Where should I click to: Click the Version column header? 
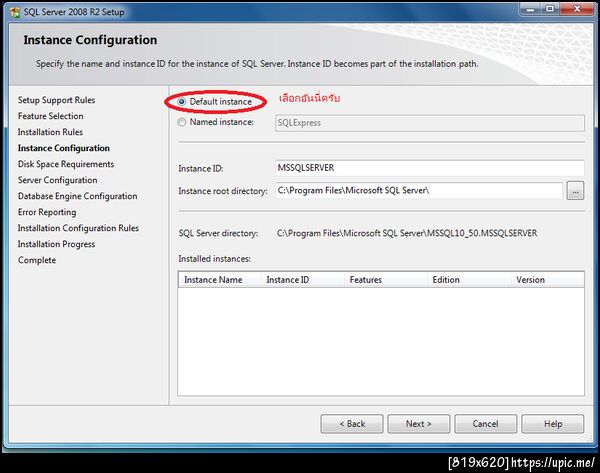coord(547,280)
